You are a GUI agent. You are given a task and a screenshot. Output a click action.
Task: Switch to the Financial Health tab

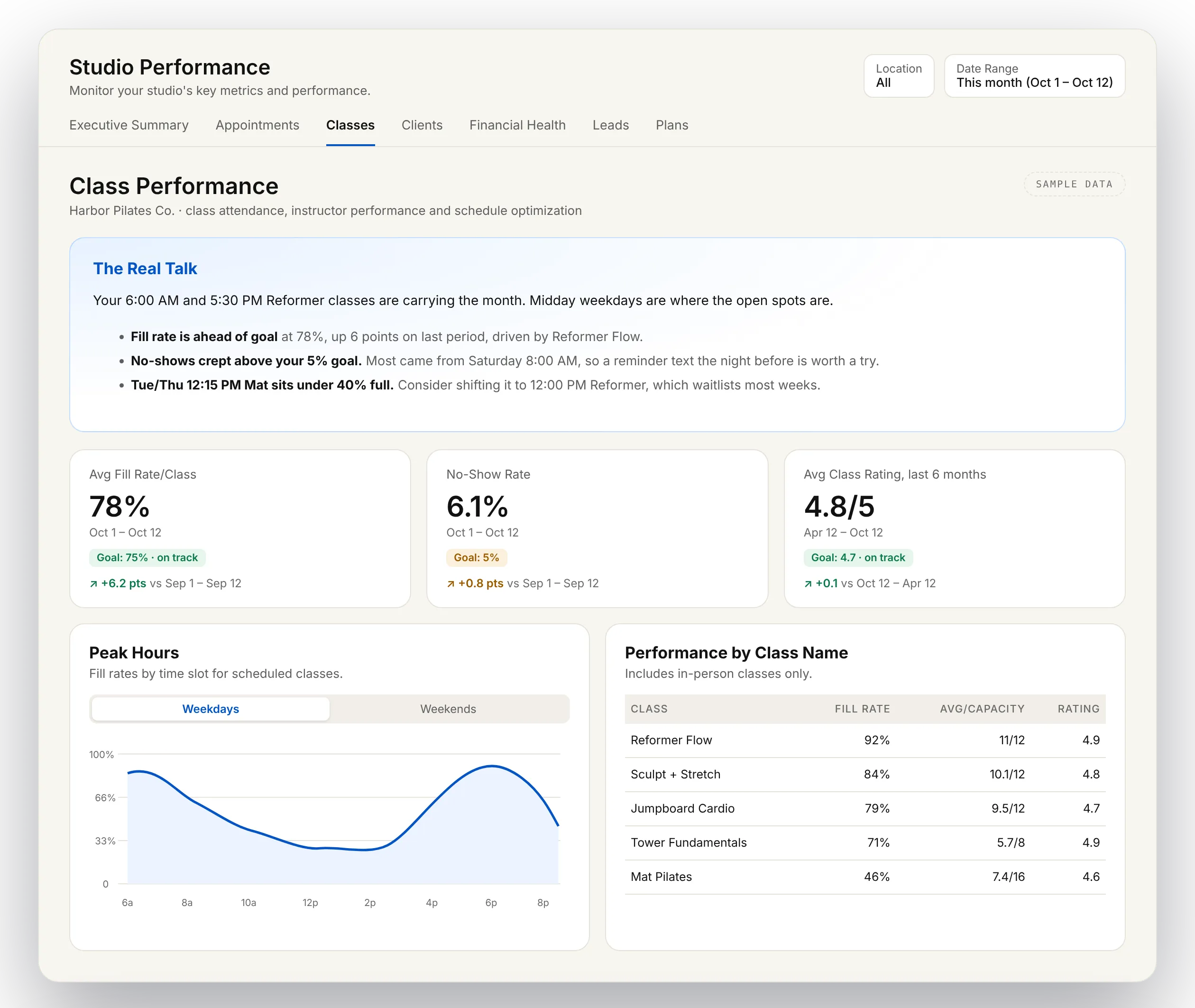[517, 125]
